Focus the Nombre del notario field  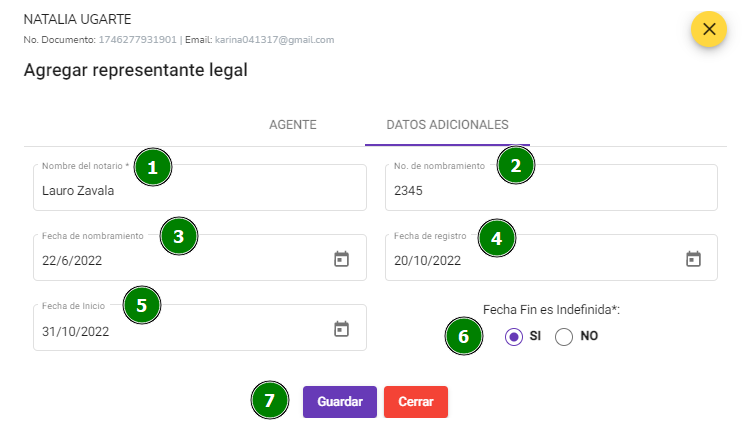coord(200,188)
